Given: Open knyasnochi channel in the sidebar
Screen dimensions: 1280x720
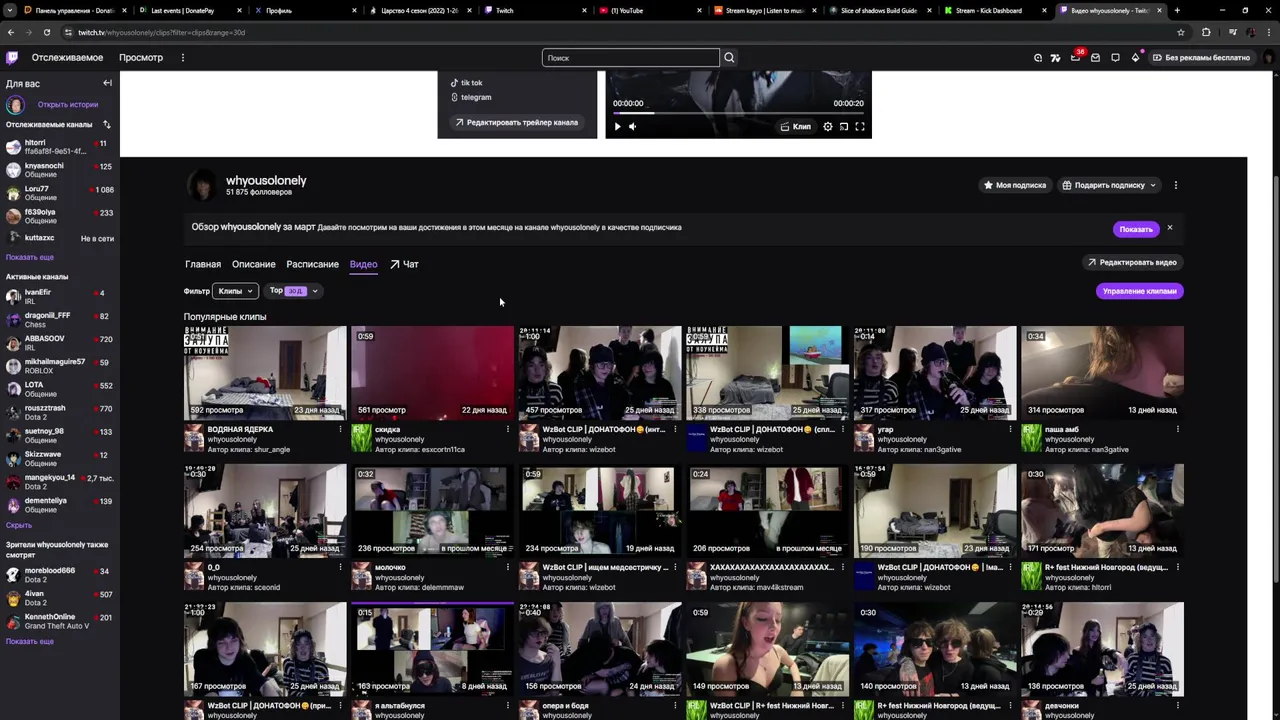Looking at the screenshot, I should tap(60, 170).
